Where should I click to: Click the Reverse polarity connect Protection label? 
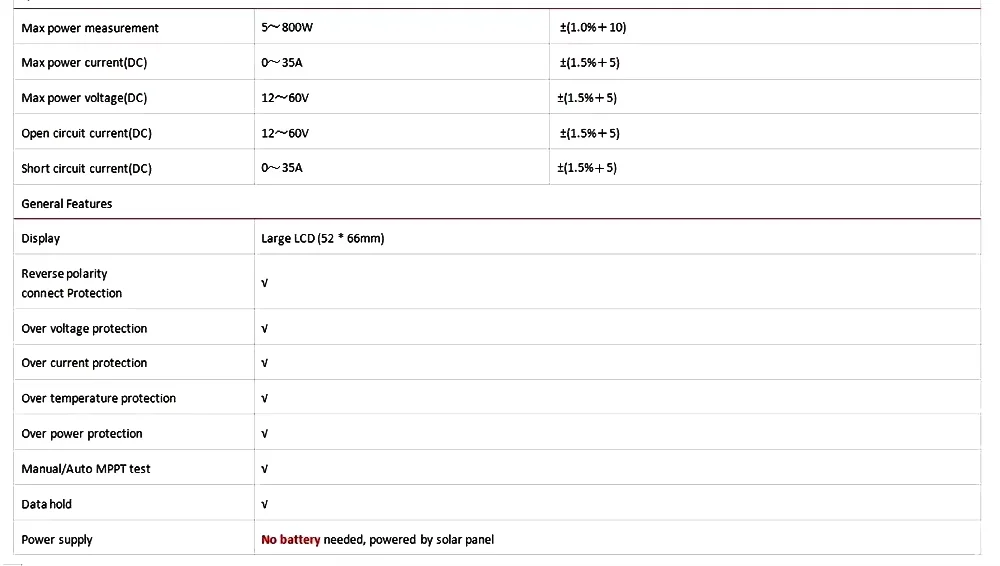coord(72,283)
